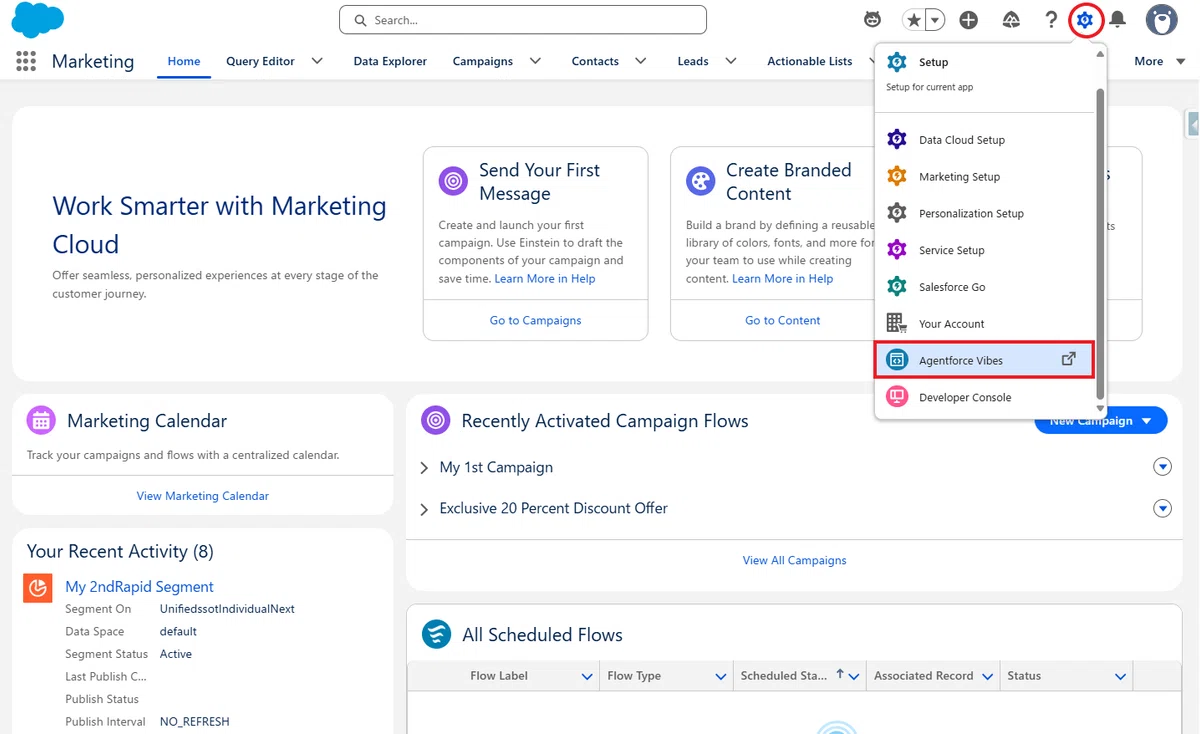Click the My 2ndRapid Segment orange icon

pyautogui.click(x=38, y=588)
